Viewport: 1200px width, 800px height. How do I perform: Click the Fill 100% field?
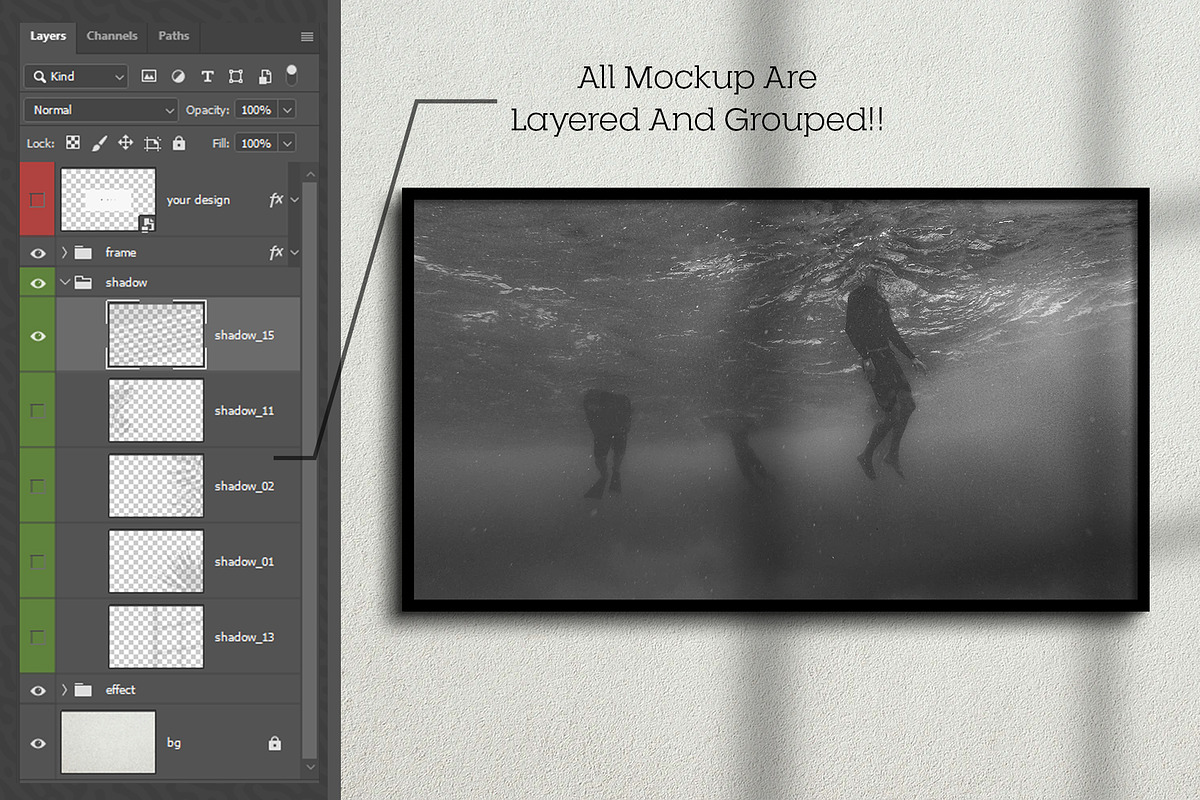tap(256, 143)
